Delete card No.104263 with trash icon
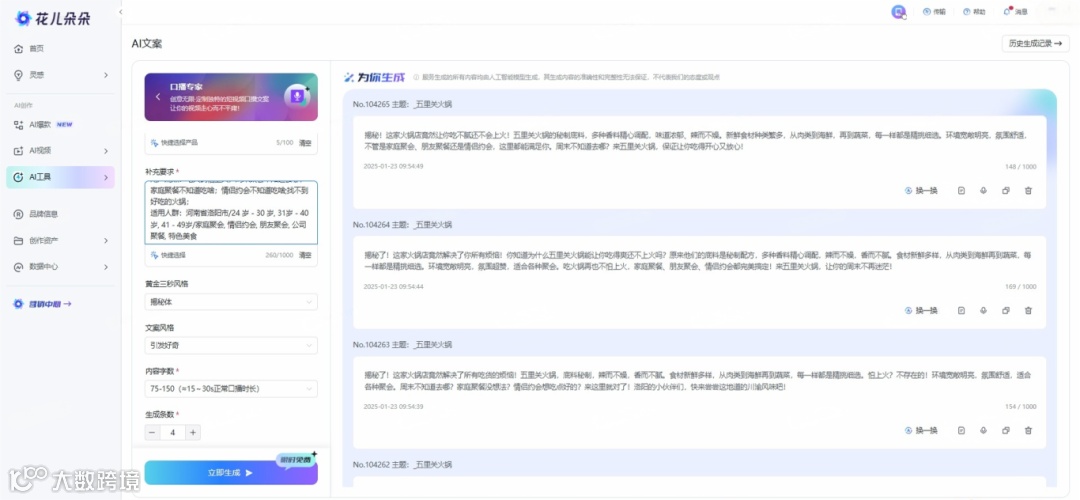This screenshot has width=1080, height=500. point(1028,430)
